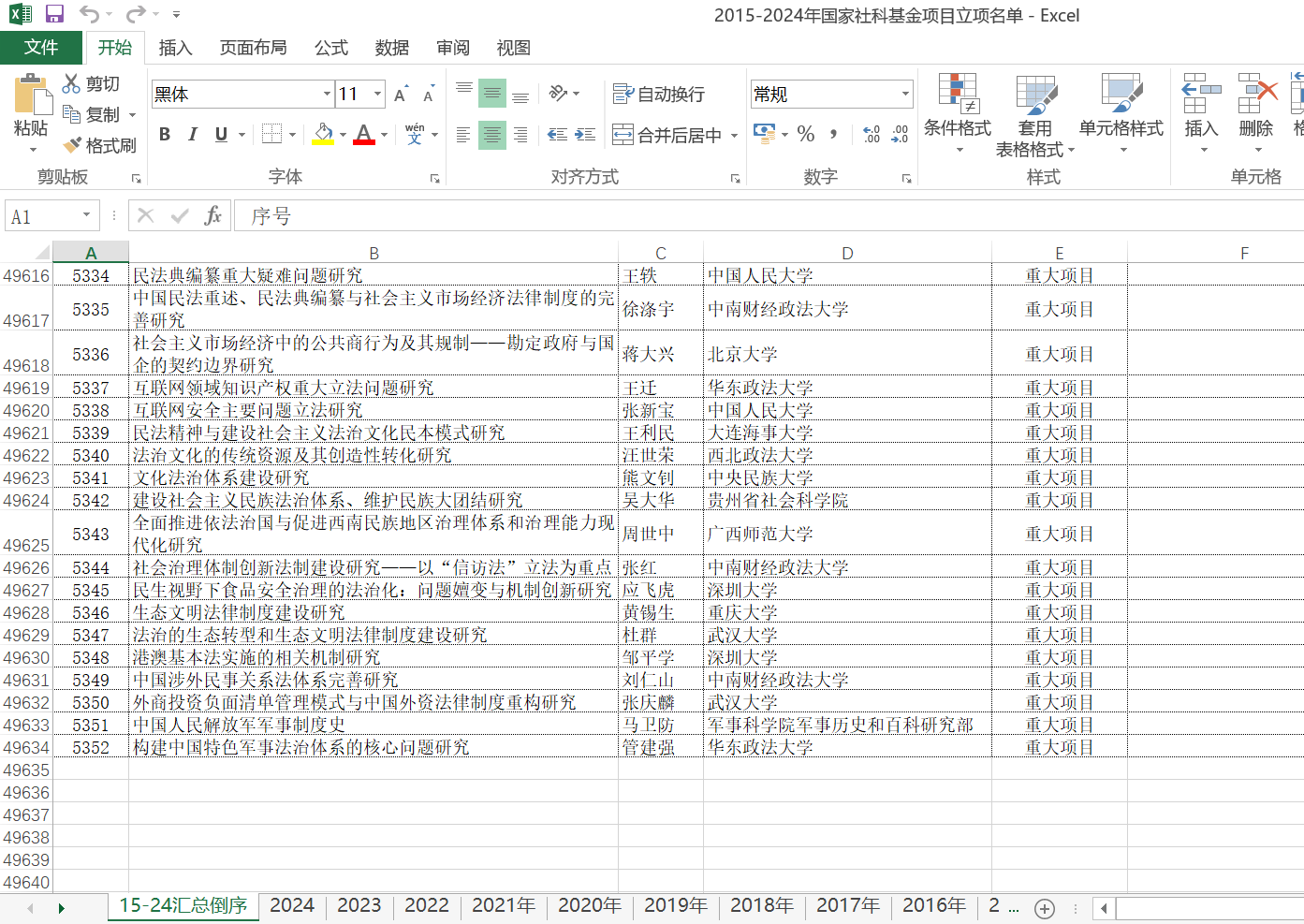Open the File (文件) tab
1304x924 pixels.
pyautogui.click(x=41, y=47)
